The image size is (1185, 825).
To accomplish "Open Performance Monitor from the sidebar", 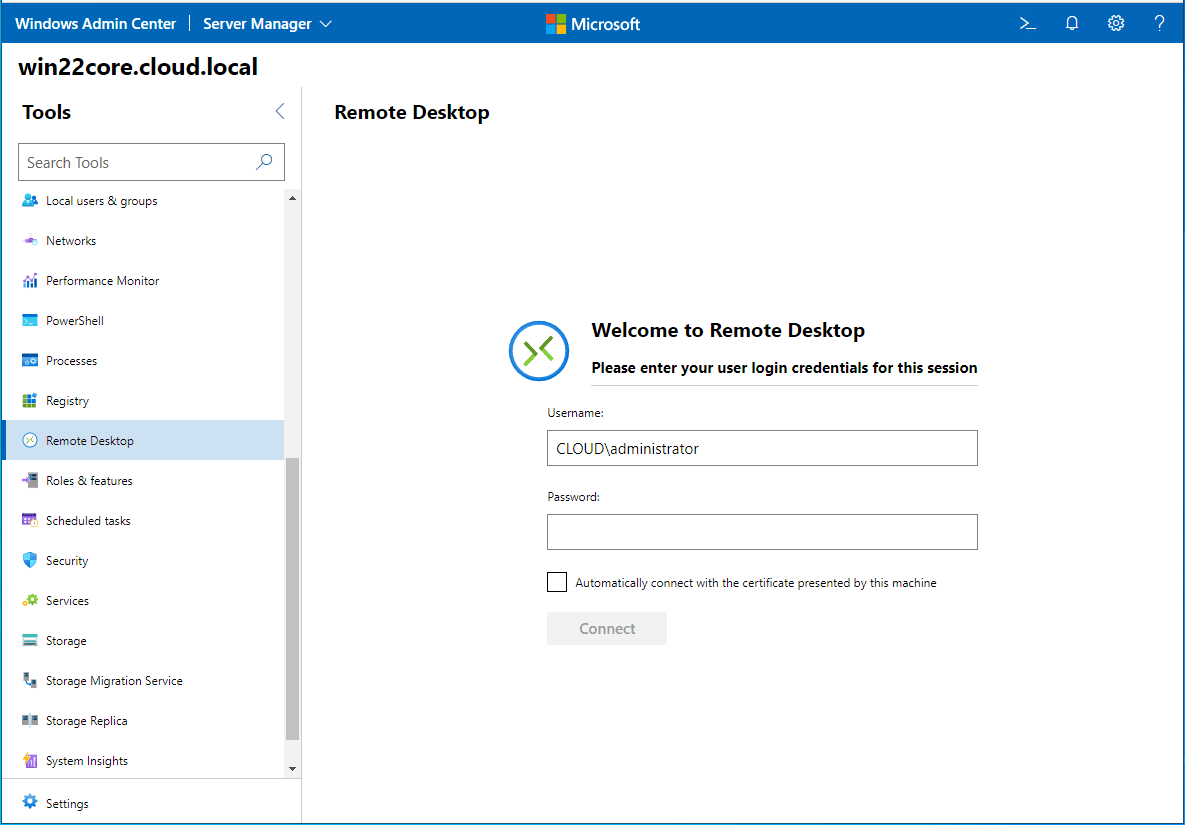I will tap(102, 280).
